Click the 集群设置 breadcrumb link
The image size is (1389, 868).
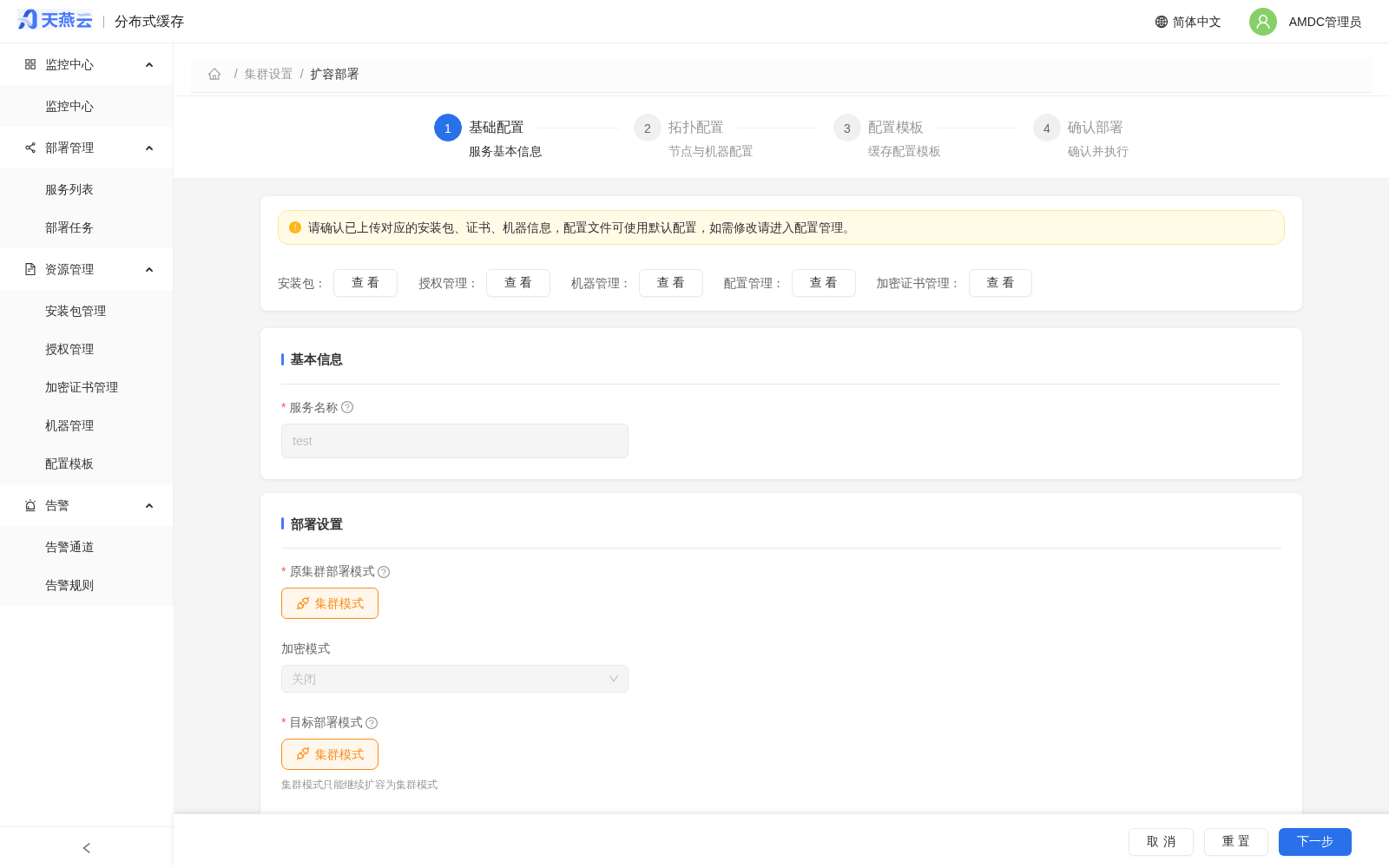[268, 74]
